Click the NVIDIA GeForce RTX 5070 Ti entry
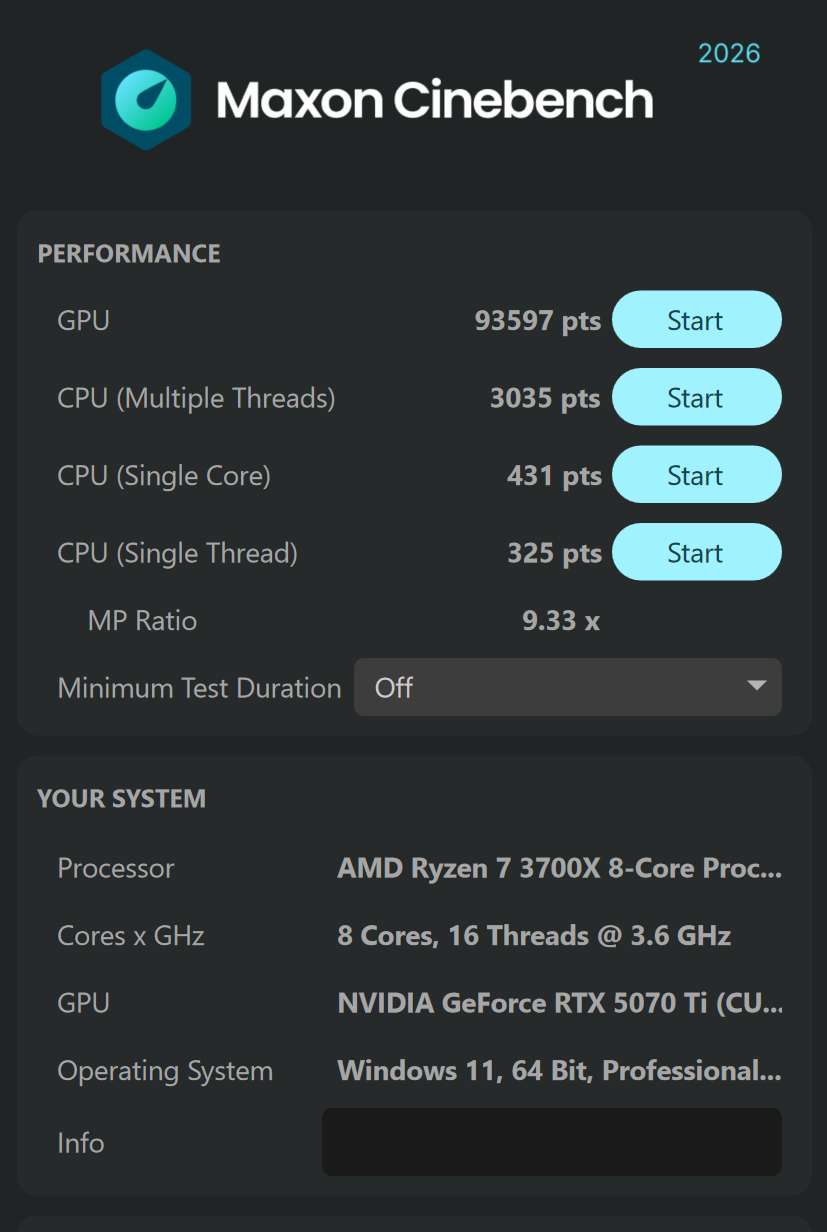 point(560,1003)
